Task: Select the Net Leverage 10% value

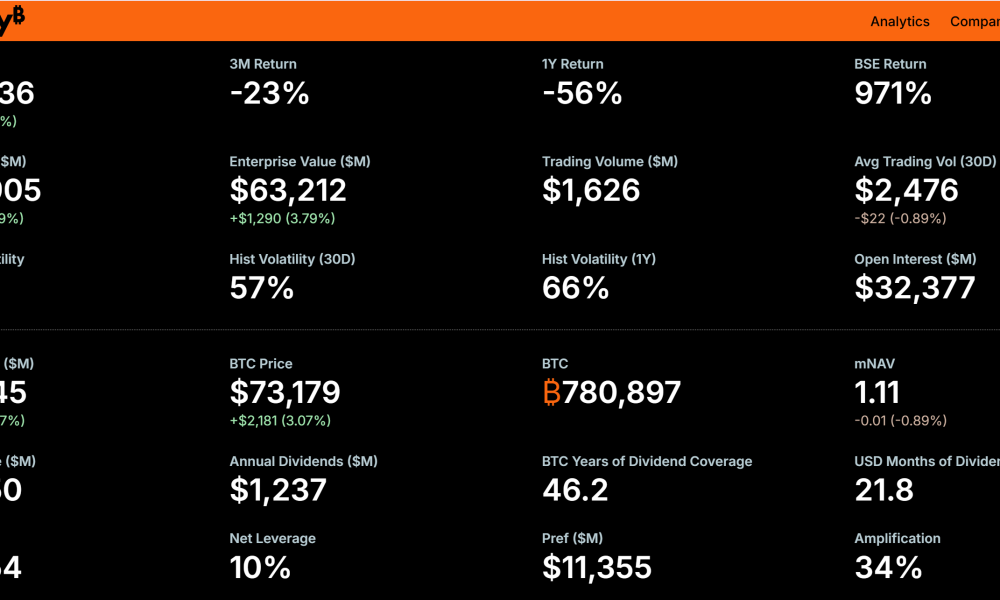Action: coord(260,568)
